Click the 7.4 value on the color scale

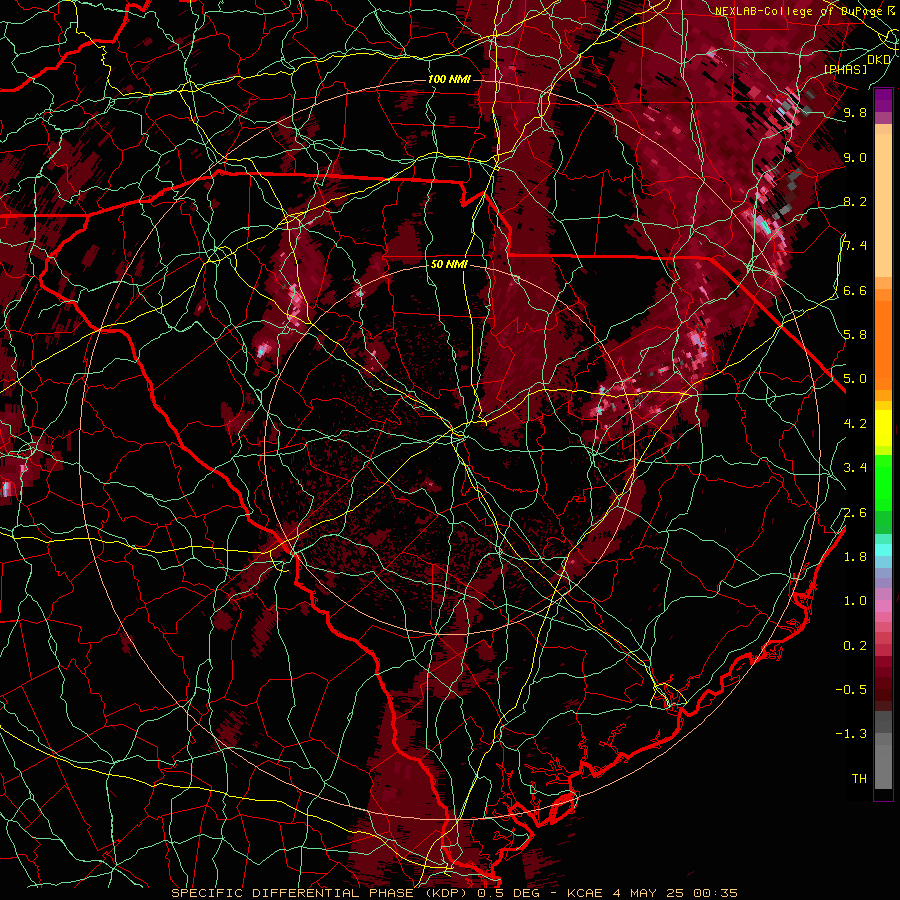pos(855,246)
